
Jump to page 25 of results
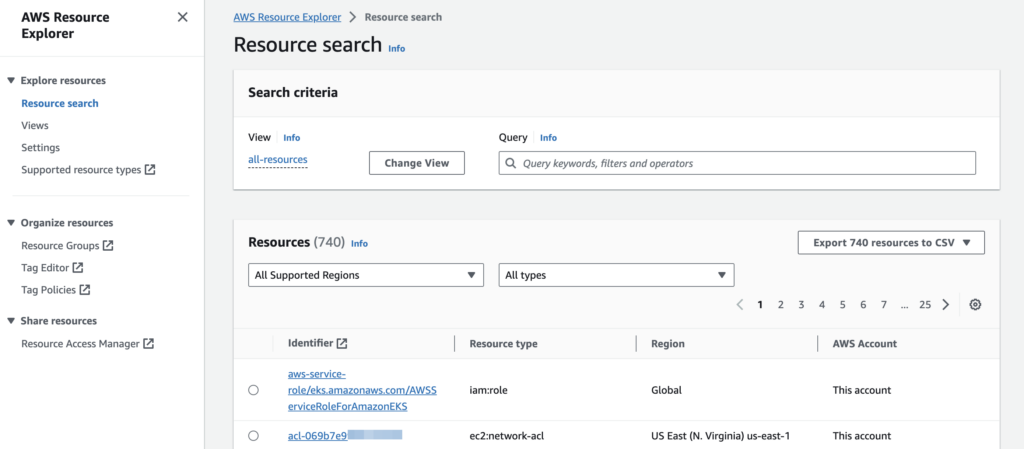925,305
